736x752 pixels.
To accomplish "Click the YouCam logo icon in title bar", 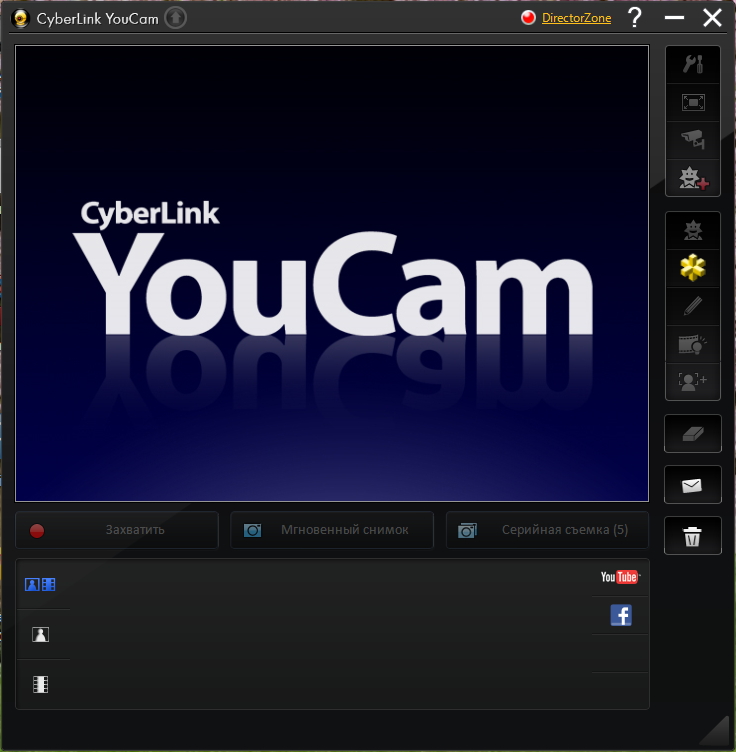I will pos(21,19).
